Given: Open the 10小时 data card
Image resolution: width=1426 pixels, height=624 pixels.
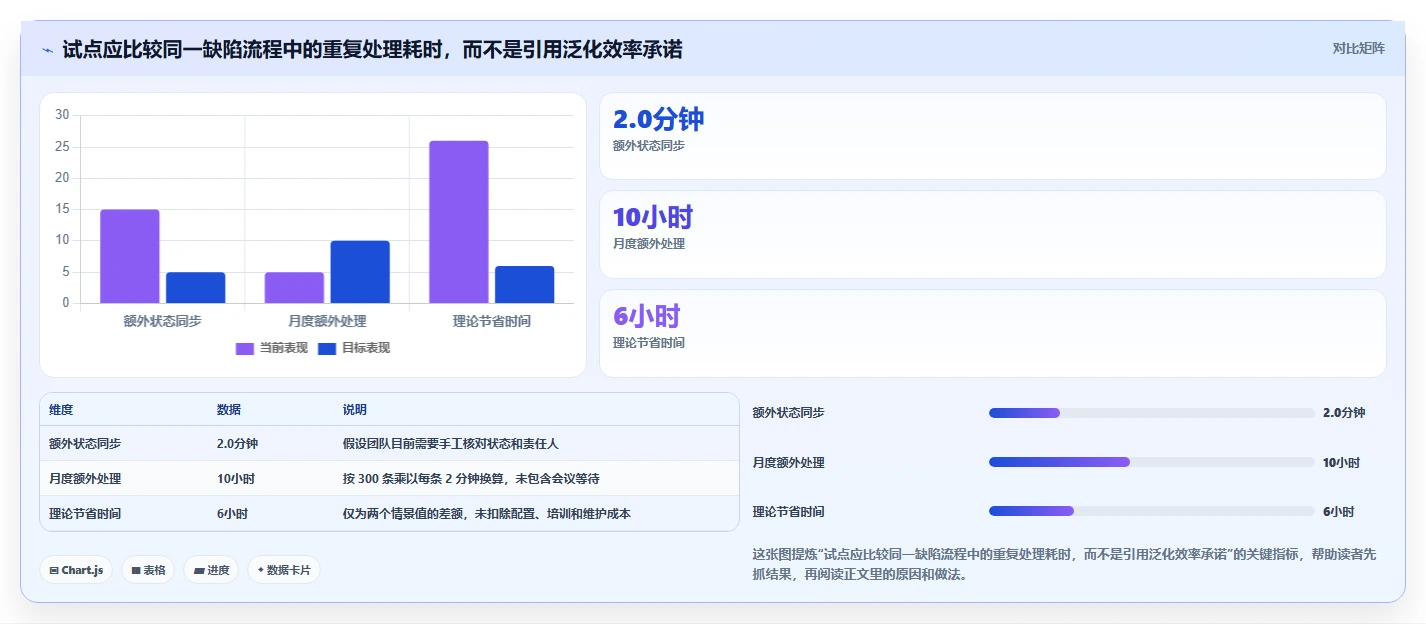Looking at the screenshot, I should click(x=992, y=234).
